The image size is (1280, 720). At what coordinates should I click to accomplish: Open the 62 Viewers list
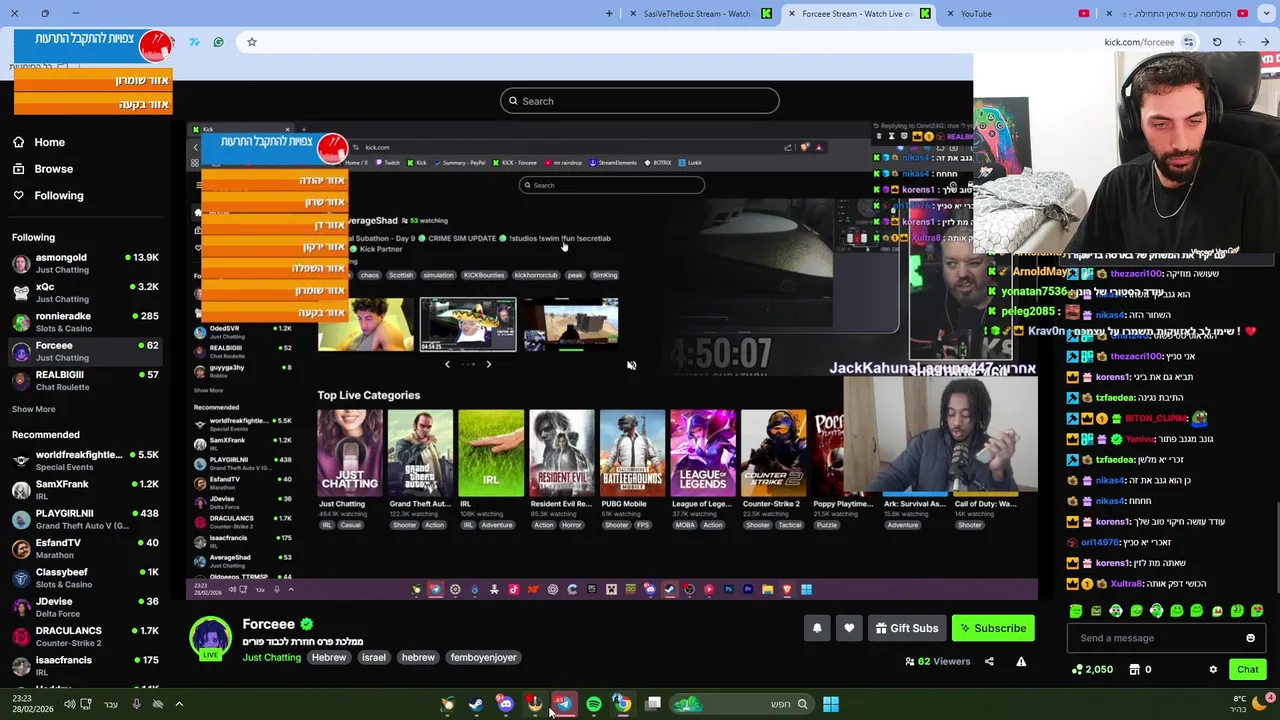click(x=937, y=661)
